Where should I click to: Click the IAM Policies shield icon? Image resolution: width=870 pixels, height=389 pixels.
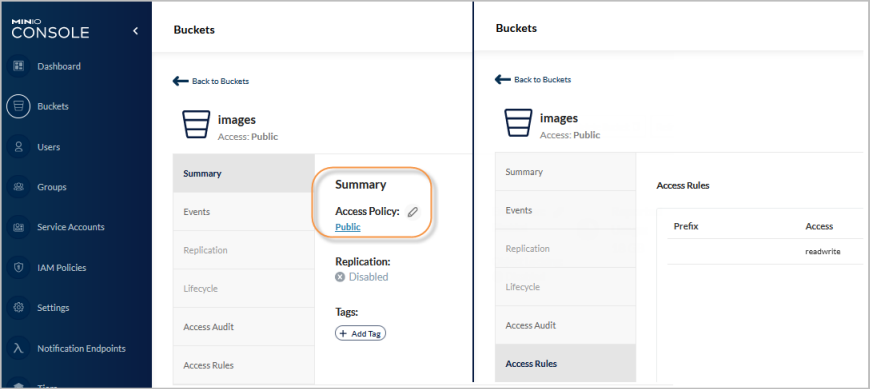(x=18, y=267)
